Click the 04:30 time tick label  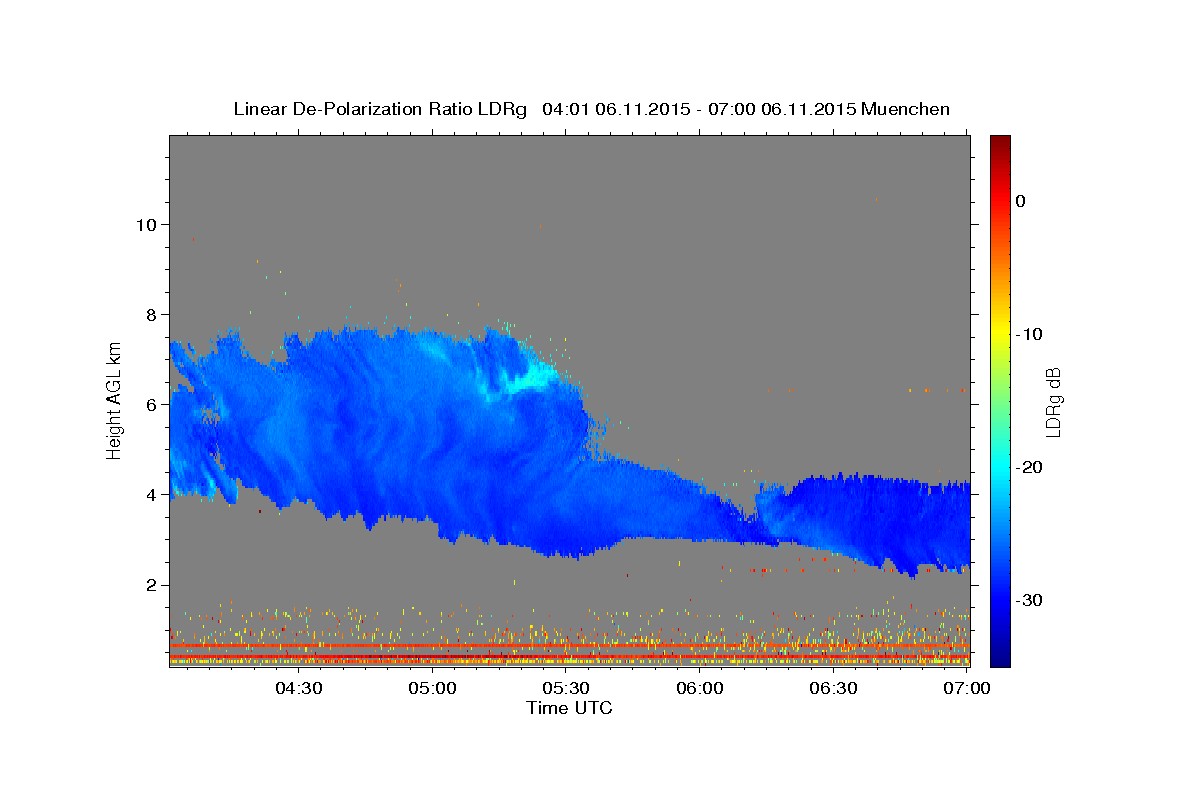pyautogui.click(x=299, y=689)
